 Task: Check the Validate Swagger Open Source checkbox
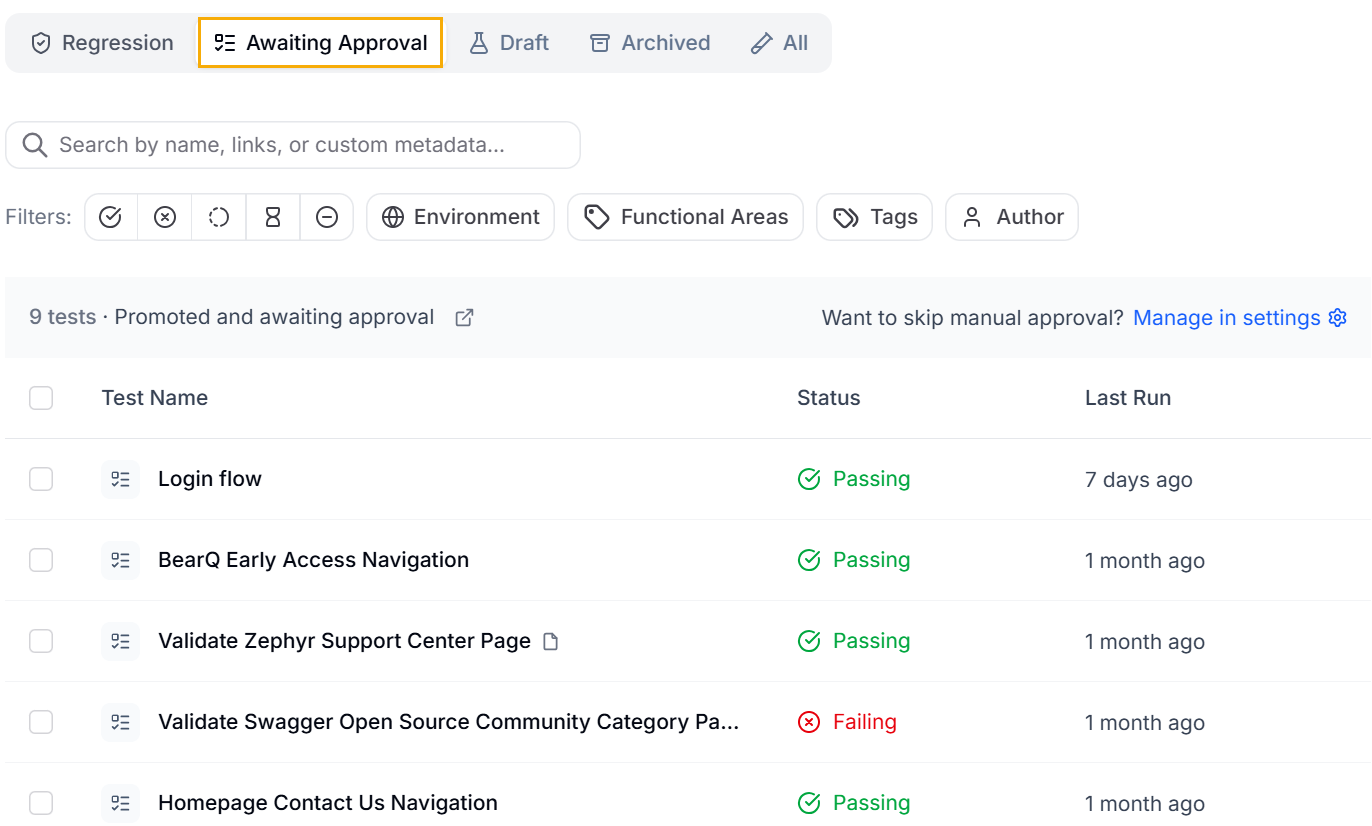coord(41,722)
